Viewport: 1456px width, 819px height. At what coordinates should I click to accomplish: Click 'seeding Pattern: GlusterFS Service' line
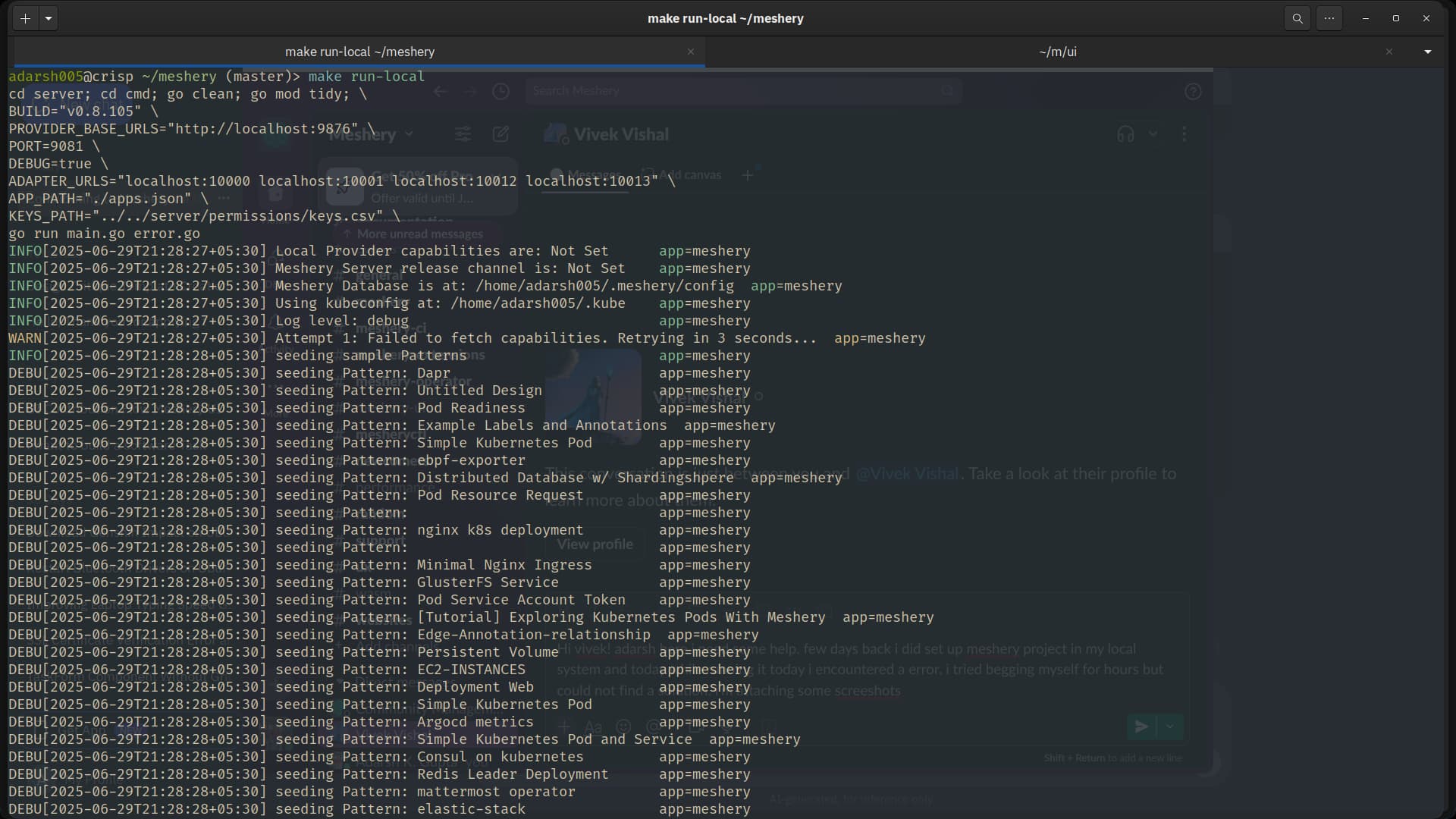click(379, 582)
